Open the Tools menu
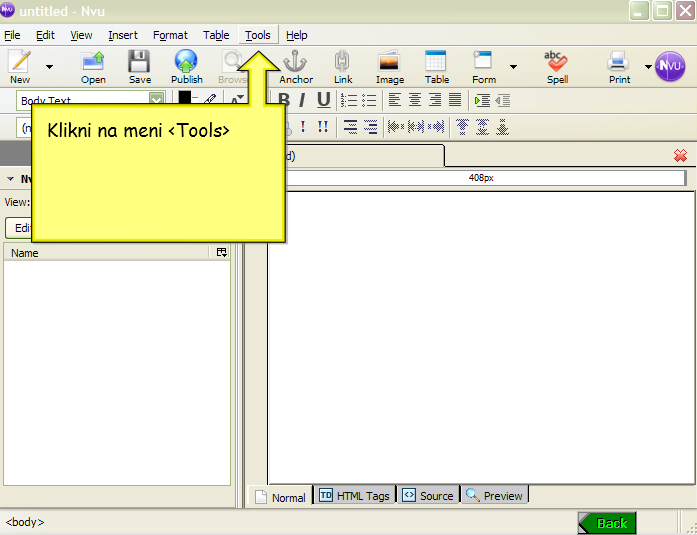Screen dimensions: 697x535 (x=257, y=35)
